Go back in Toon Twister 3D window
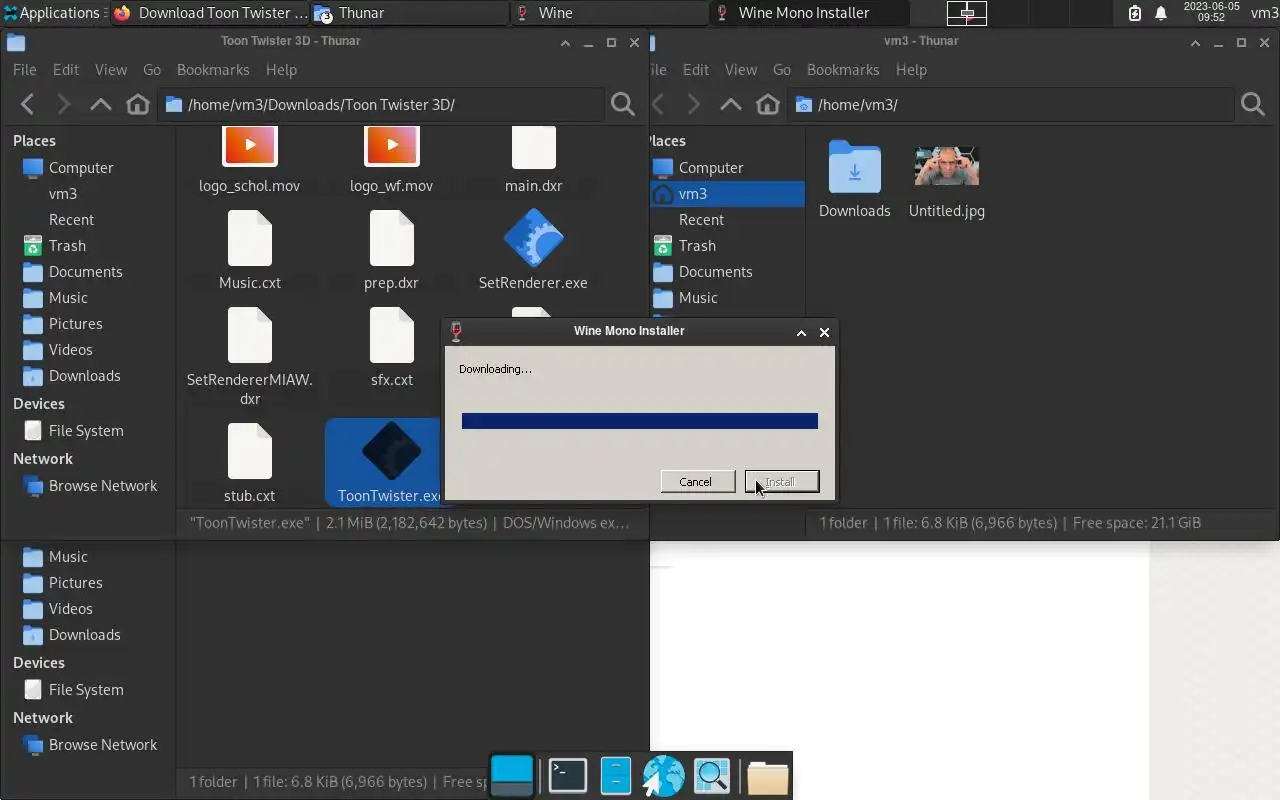The image size is (1280, 800). coord(28,104)
